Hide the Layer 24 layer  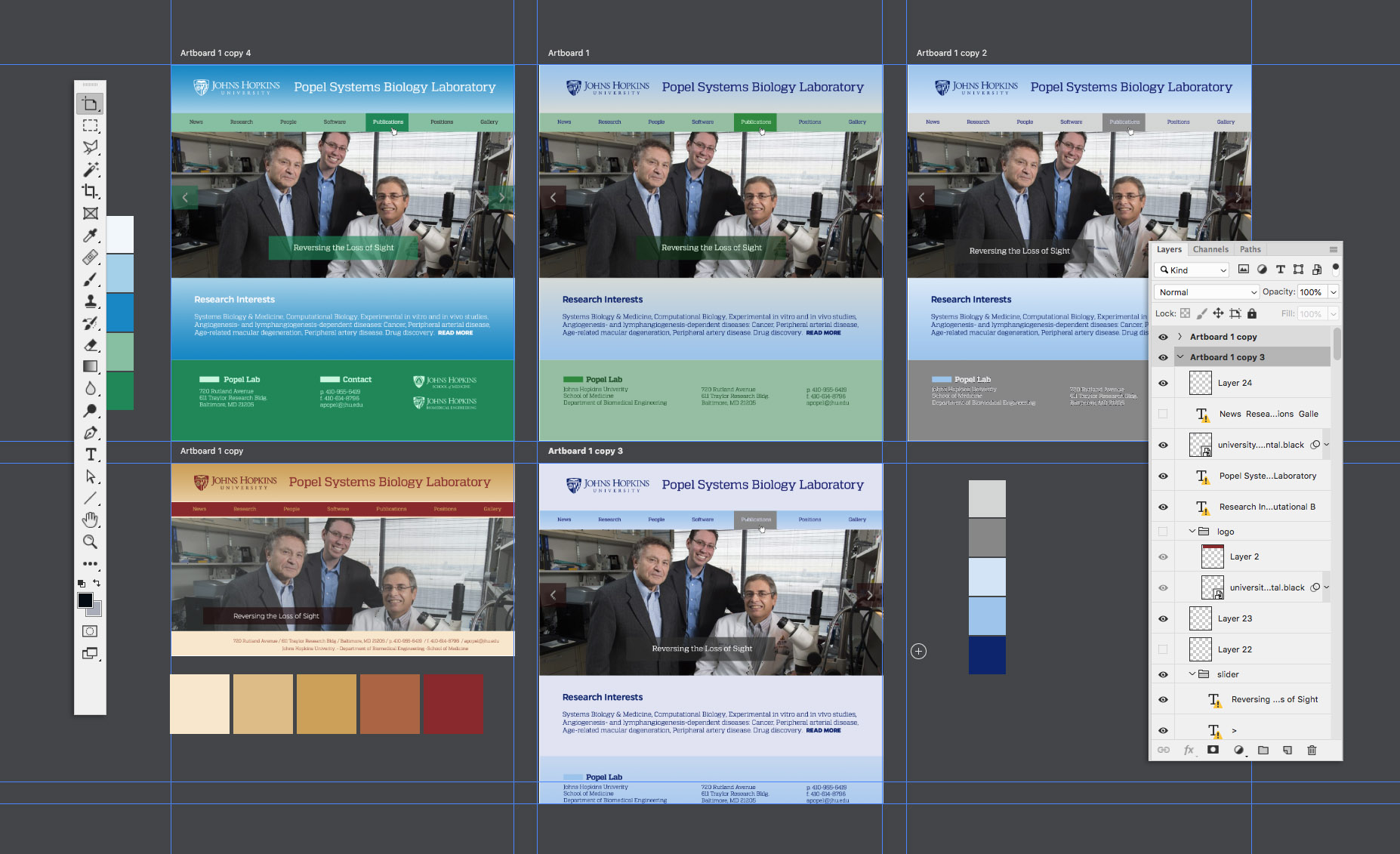pyautogui.click(x=1163, y=383)
